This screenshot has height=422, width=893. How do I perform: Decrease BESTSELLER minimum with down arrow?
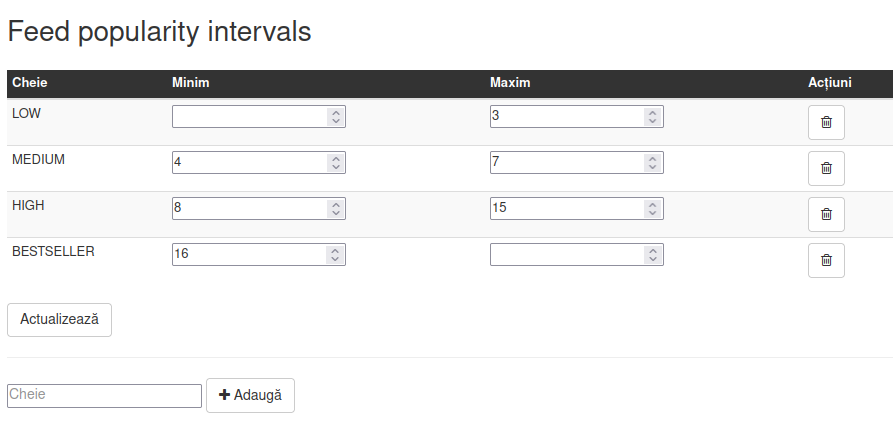[336, 259]
